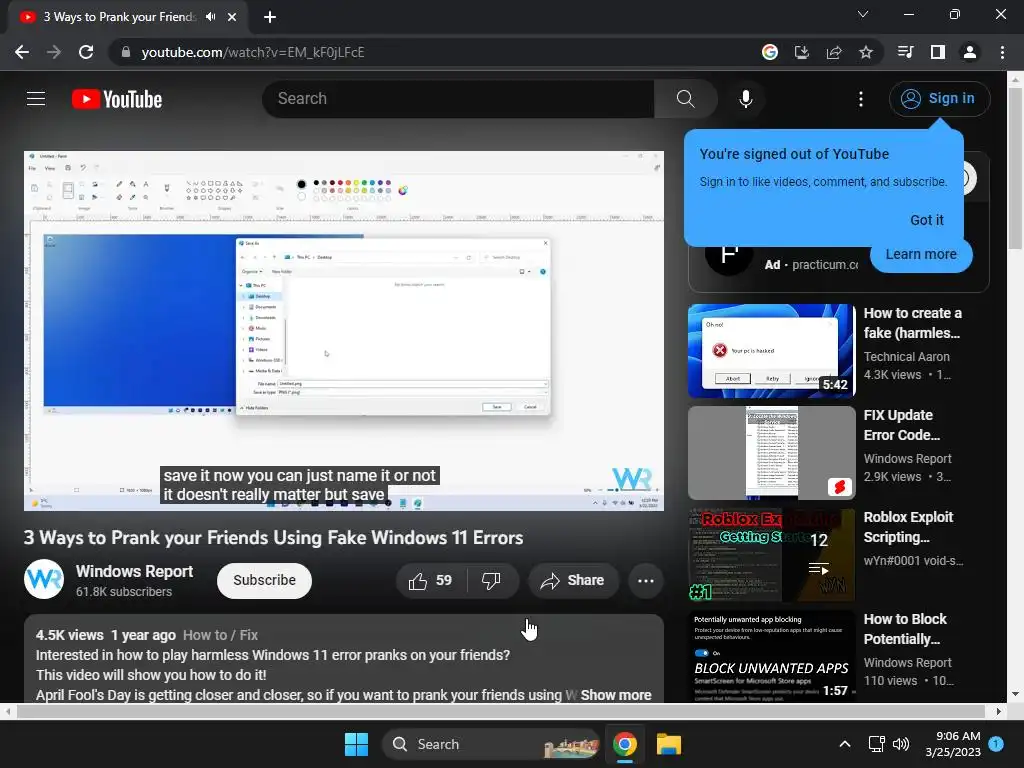
Task: Open the Windows Start menu
Action: (356, 744)
